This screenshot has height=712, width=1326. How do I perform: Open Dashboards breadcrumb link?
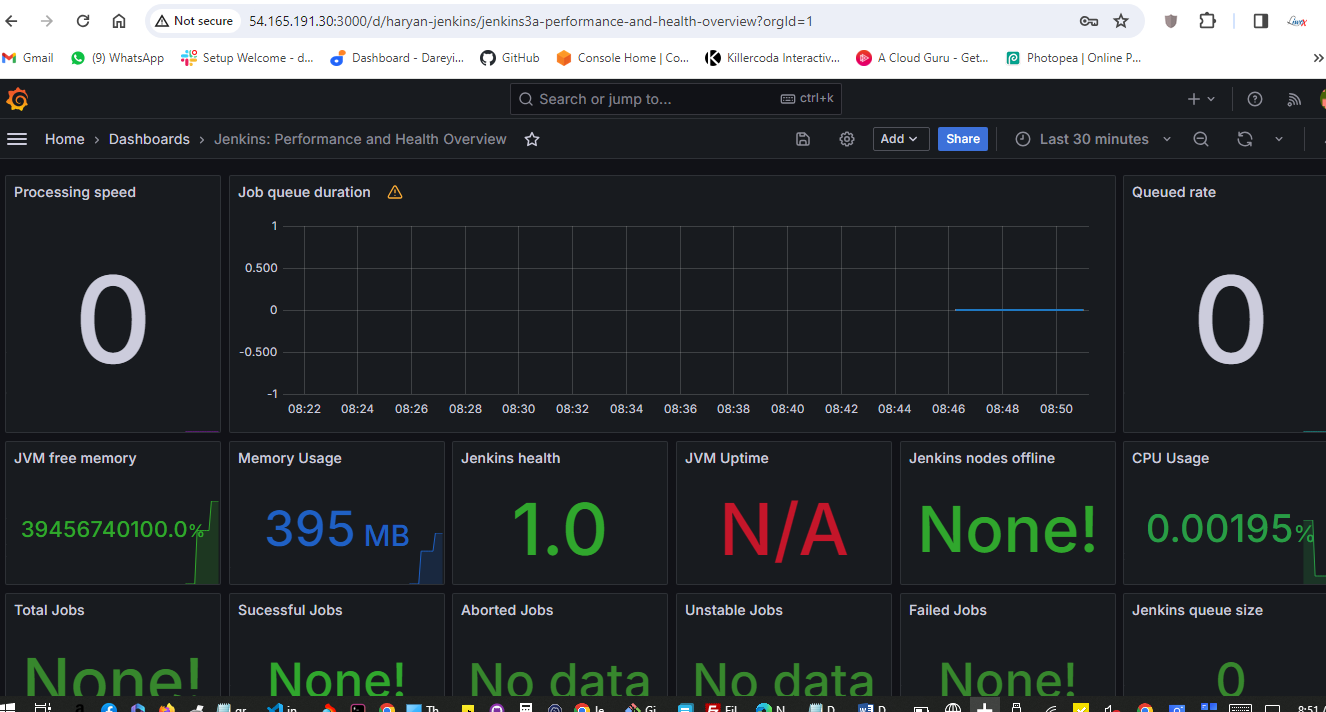tap(149, 139)
